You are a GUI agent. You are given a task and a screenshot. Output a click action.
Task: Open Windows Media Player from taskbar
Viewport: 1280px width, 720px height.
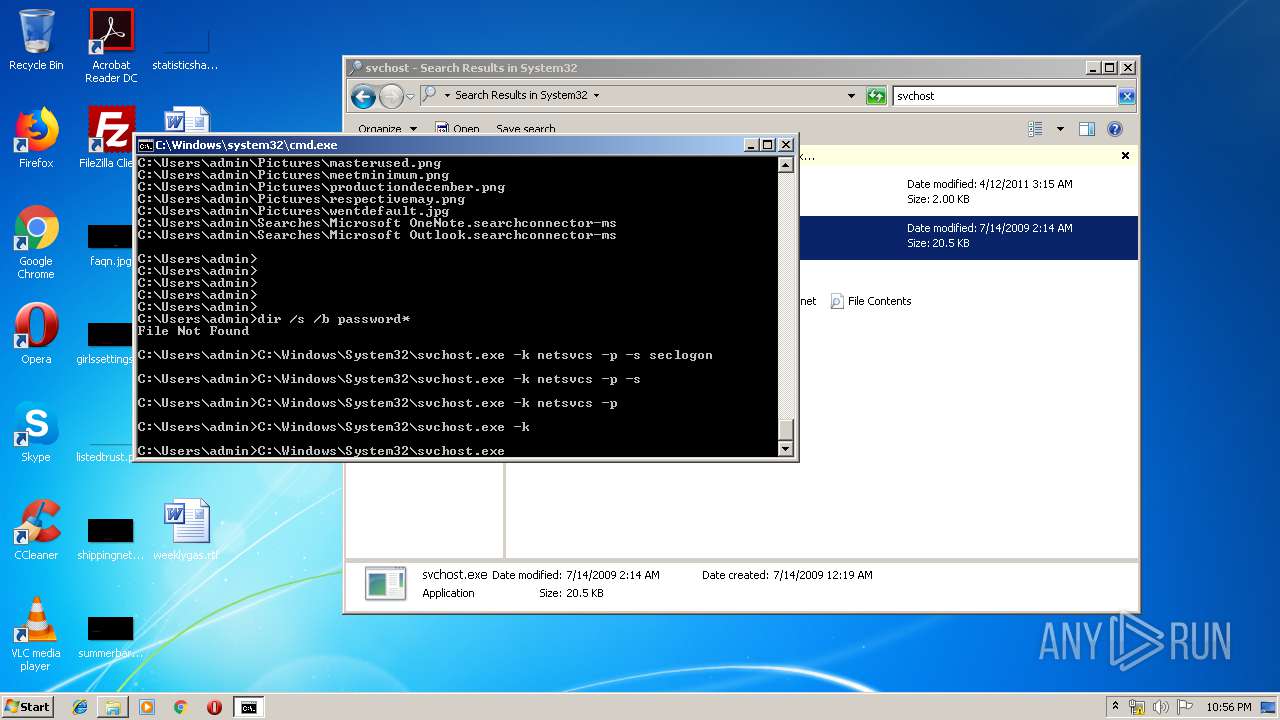coord(147,707)
